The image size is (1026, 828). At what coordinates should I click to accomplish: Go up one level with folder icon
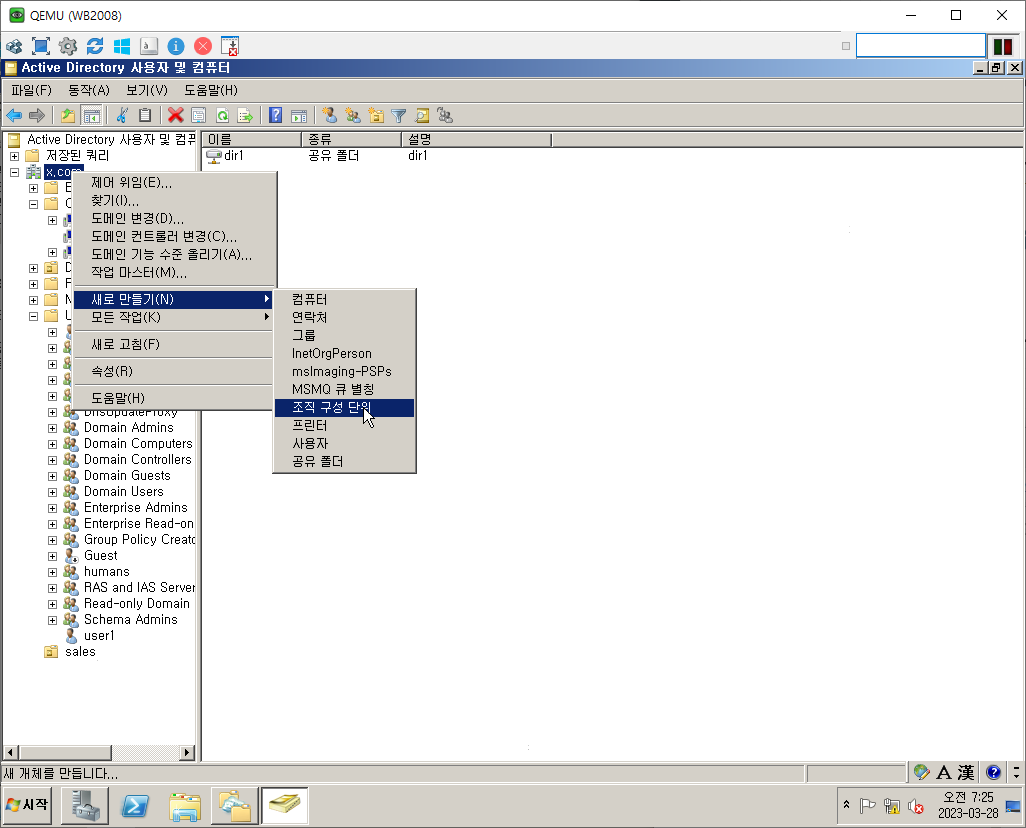(x=68, y=116)
